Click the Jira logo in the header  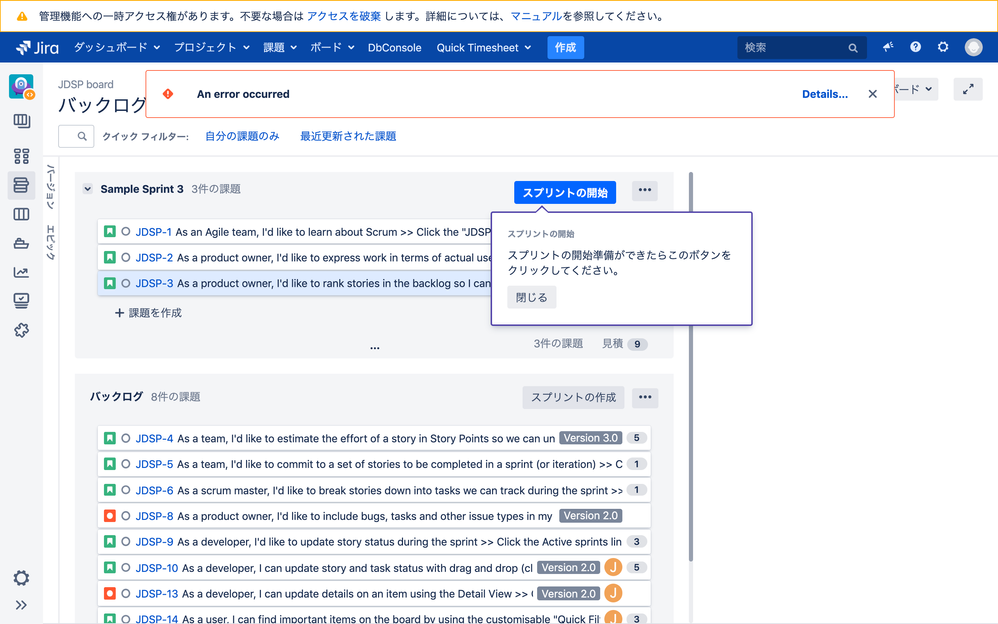(x=37, y=48)
